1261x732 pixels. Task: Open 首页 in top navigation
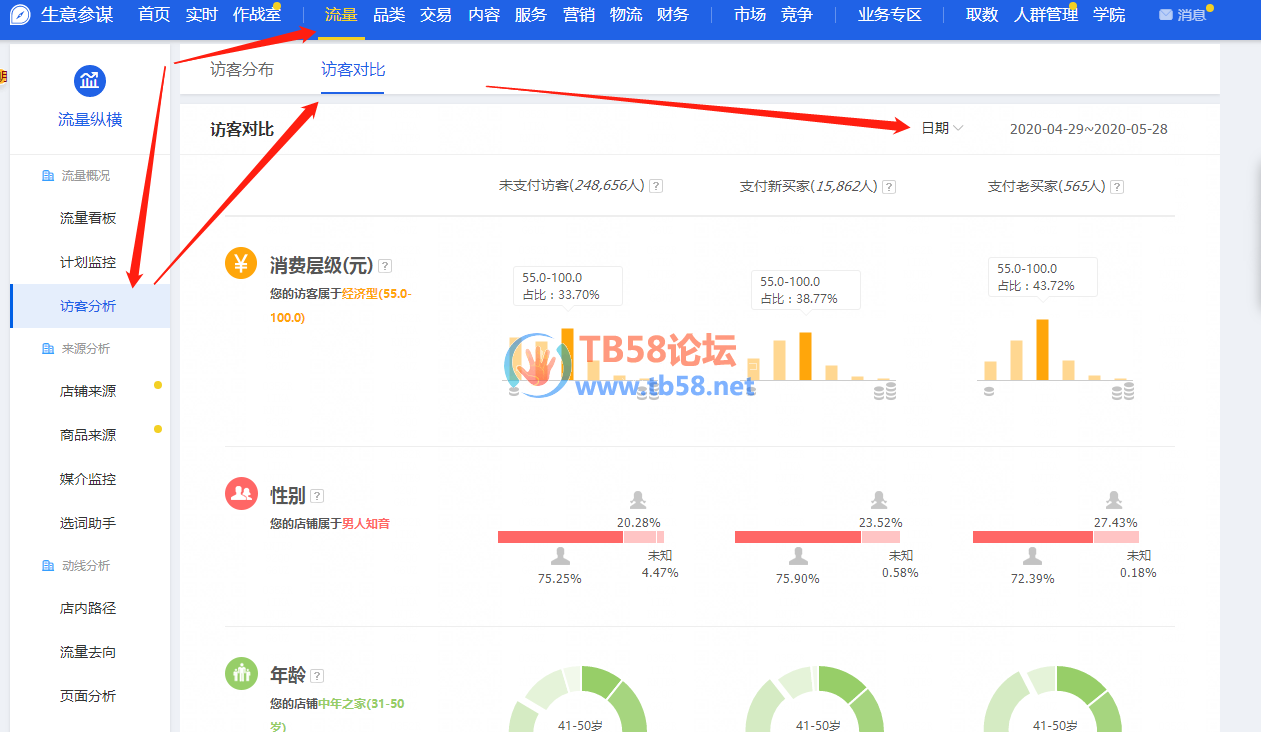[154, 15]
